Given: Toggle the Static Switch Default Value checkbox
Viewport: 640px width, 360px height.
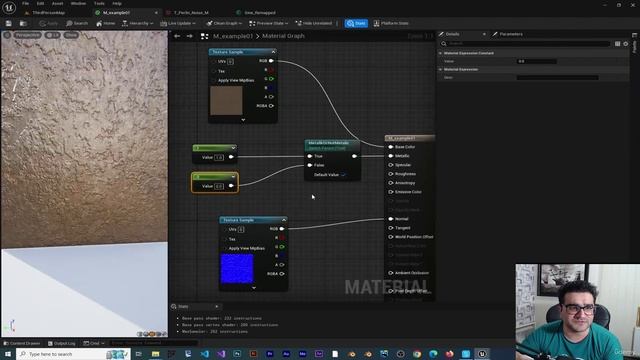Looking at the screenshot, I should pos(343,175).
